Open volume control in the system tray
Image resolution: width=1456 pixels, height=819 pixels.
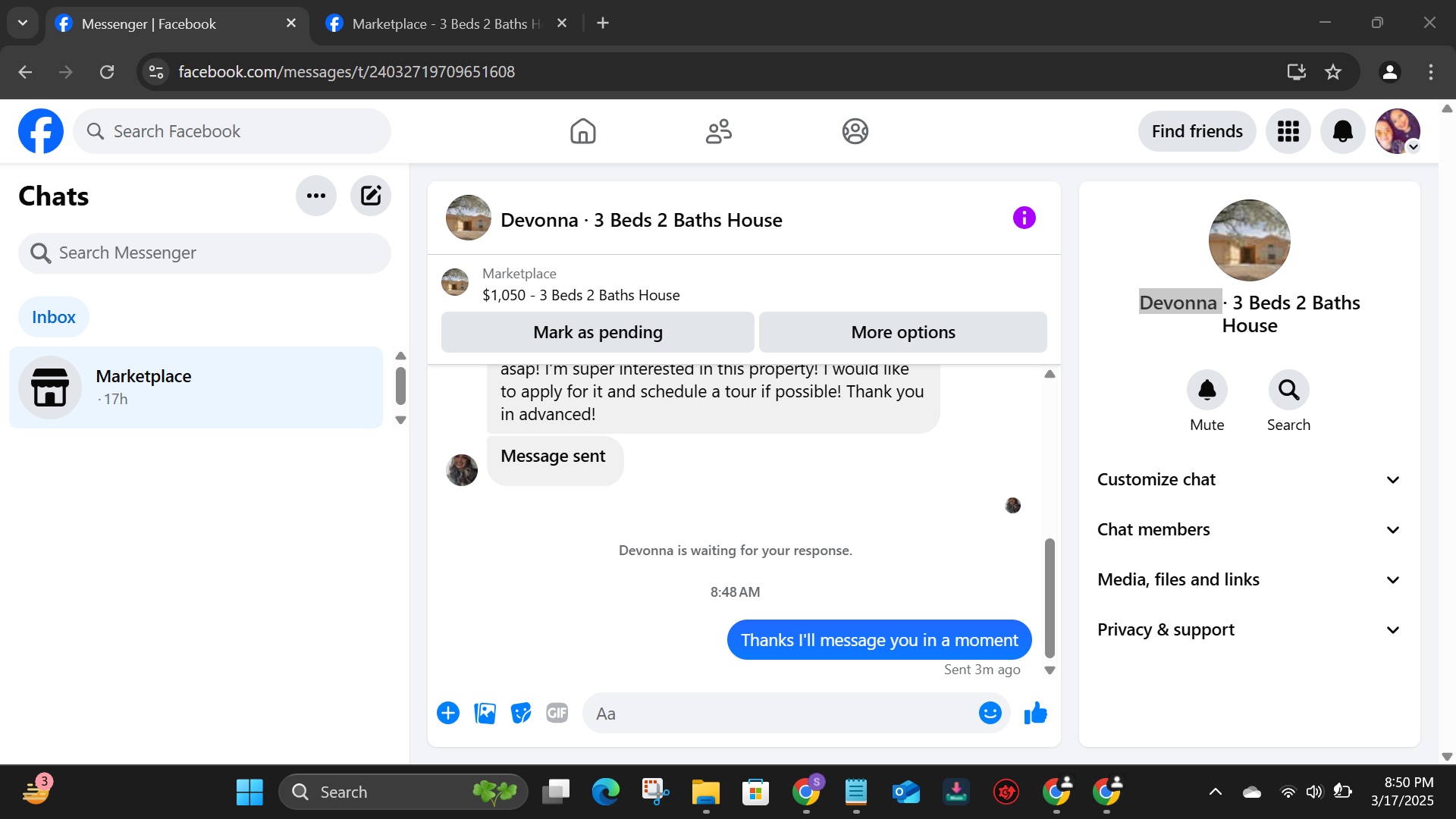coord(1314,792)
